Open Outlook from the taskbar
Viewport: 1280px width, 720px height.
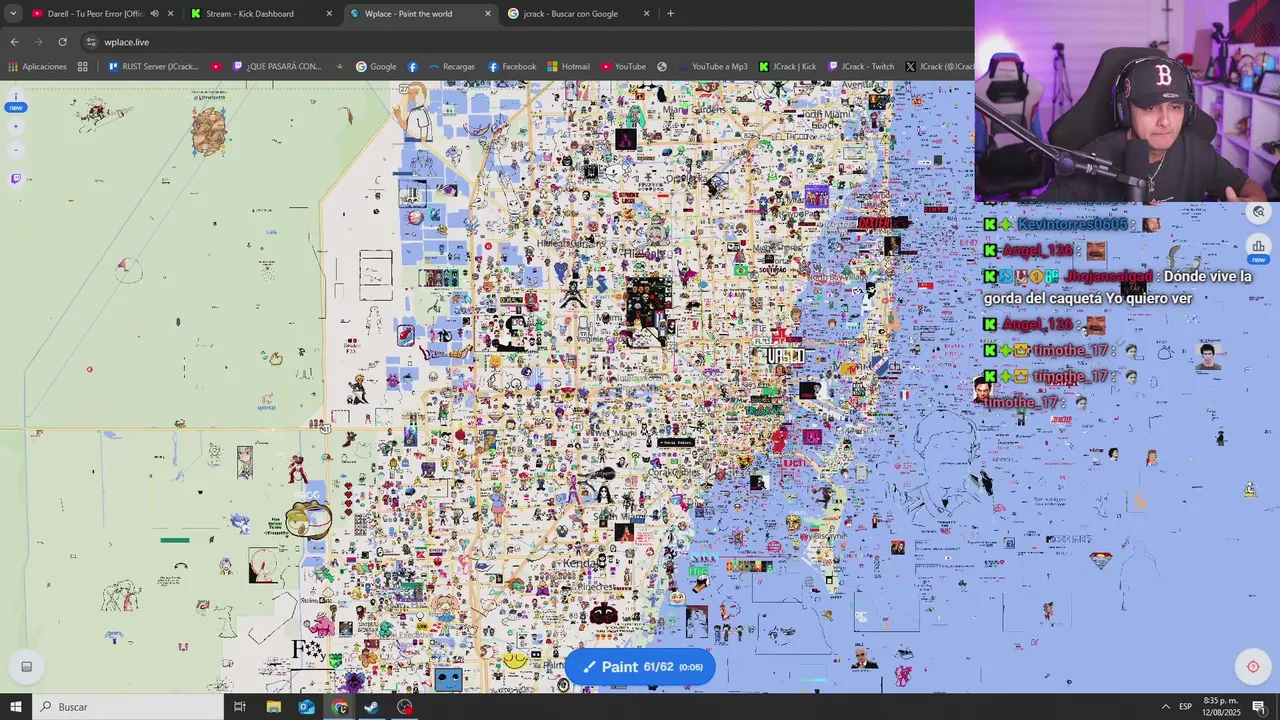[306, 707]
